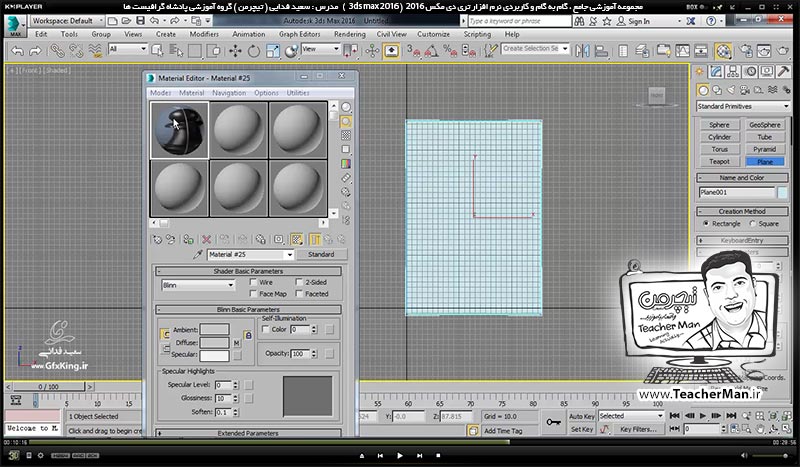800x467 pixels.
Task: Select the Lights category icon
Action: [x=731, y=90]
